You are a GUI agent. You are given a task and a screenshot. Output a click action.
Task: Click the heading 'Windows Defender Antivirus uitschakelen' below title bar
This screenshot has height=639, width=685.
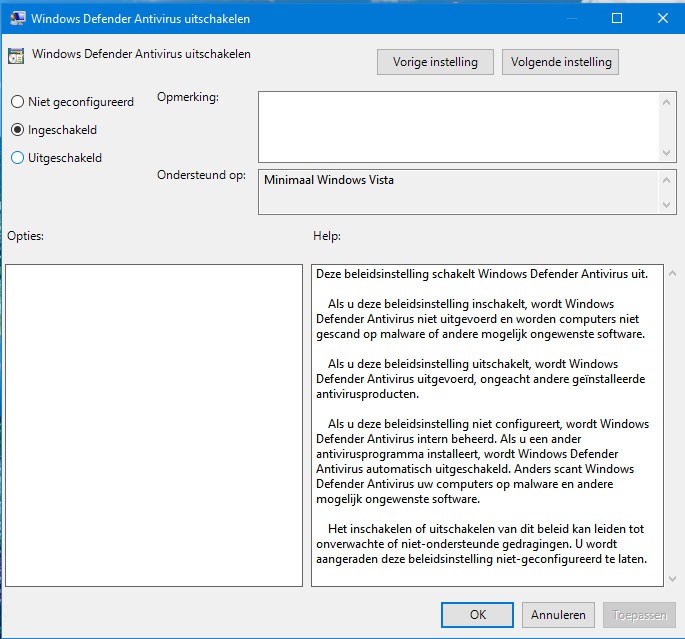(x=141, y=54)
